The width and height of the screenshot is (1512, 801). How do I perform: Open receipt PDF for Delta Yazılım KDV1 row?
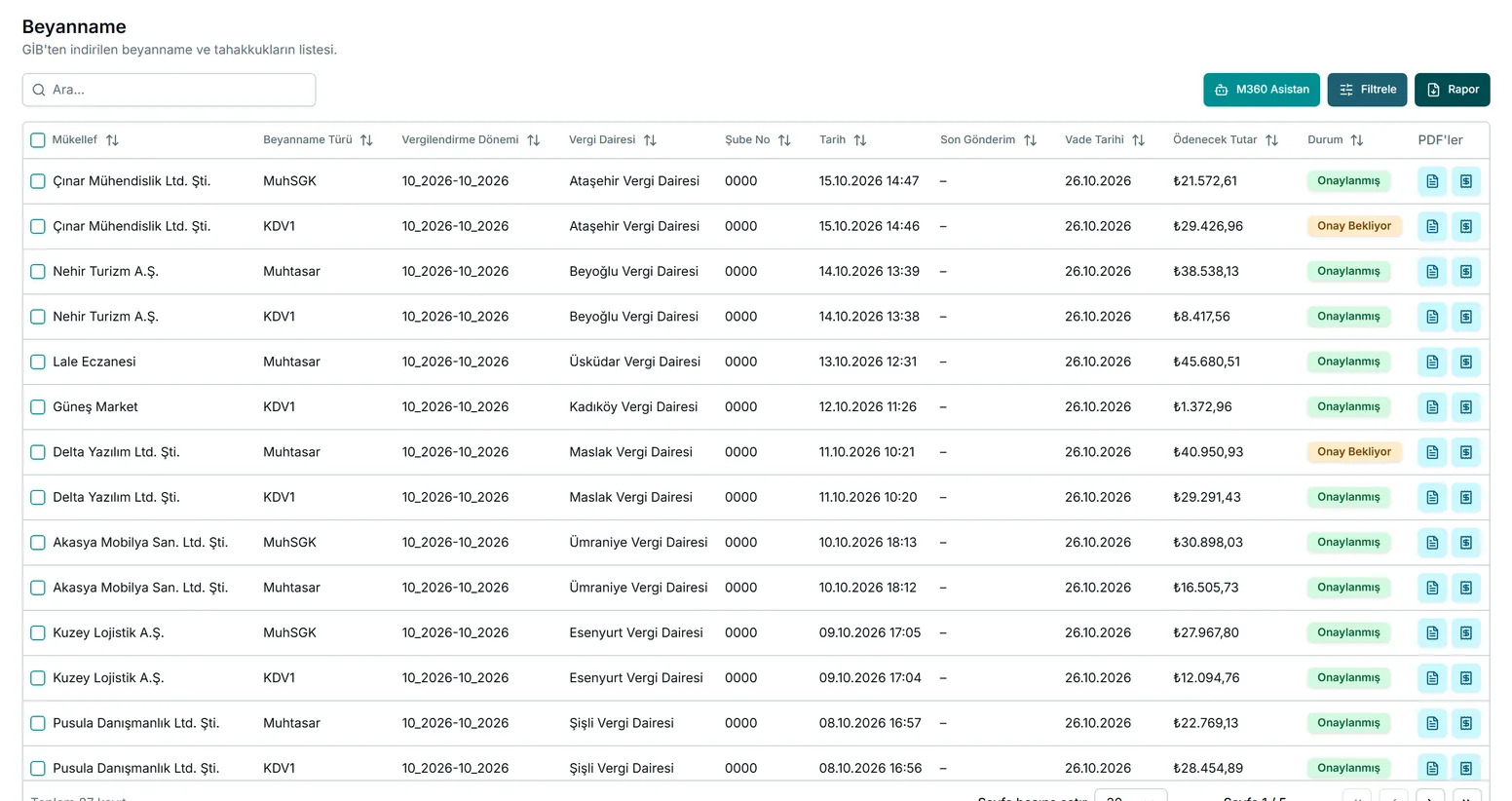(x=1466, y=497)
